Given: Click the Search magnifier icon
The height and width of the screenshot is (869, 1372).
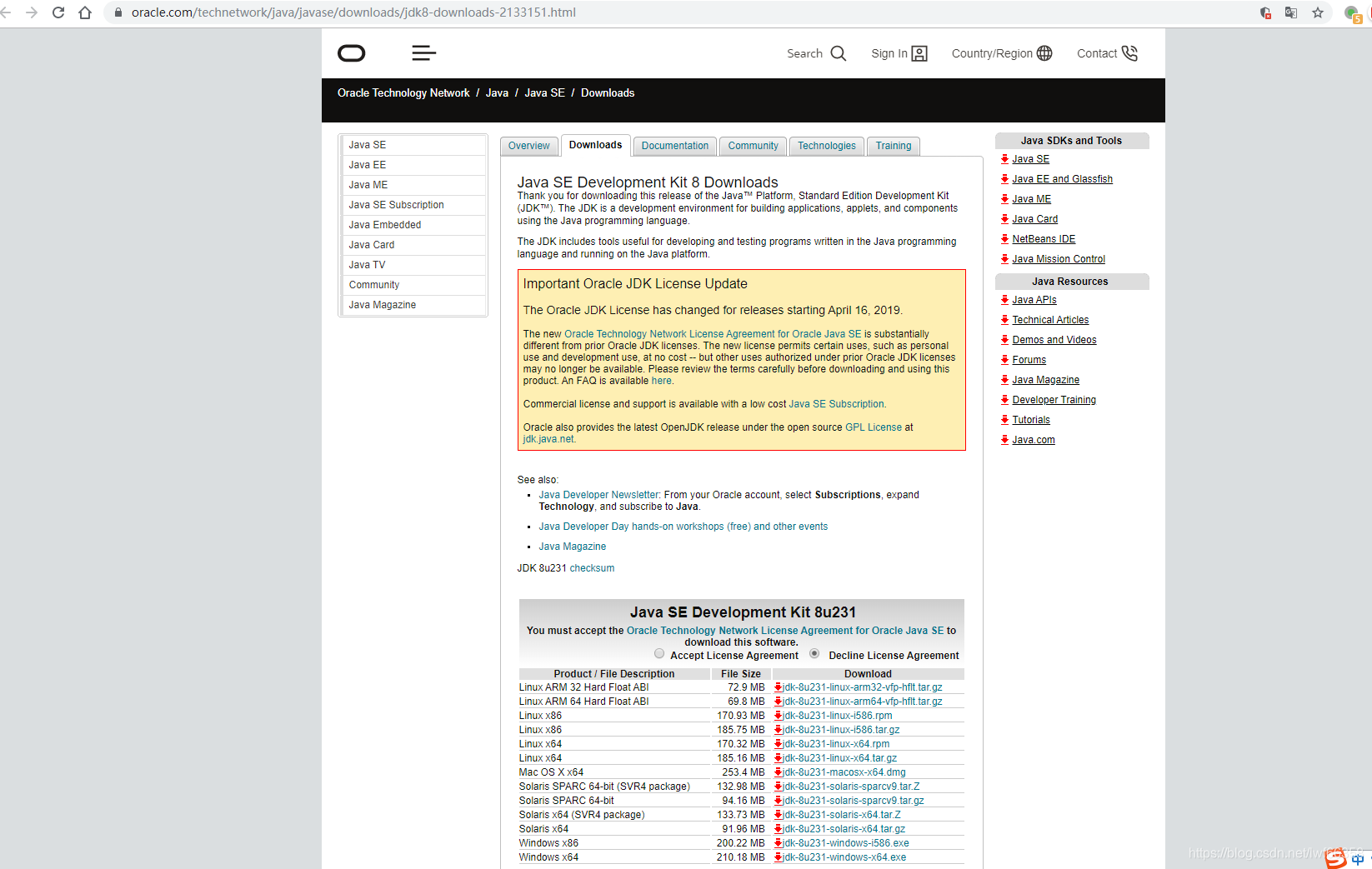Looking at the screenshot, I should point(839,53).
